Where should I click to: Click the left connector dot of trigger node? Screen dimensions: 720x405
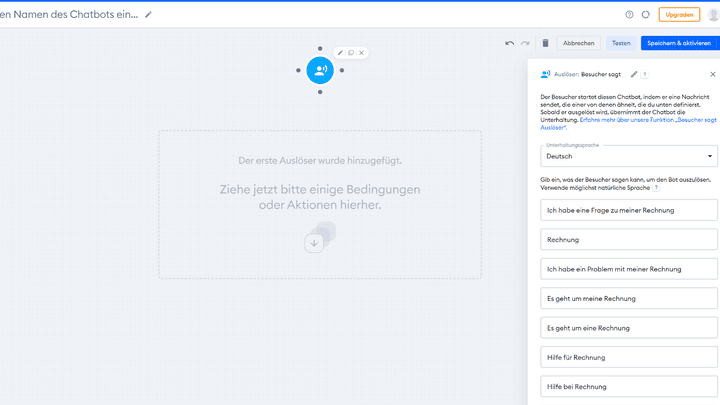point(298,70)
